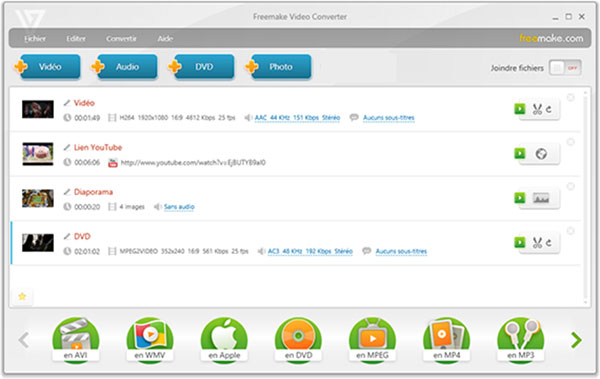The width and height of the screenshot is (600, 379).
Task: Rename Lien YouTube via its pencil icon
Action: pos(67,147)
